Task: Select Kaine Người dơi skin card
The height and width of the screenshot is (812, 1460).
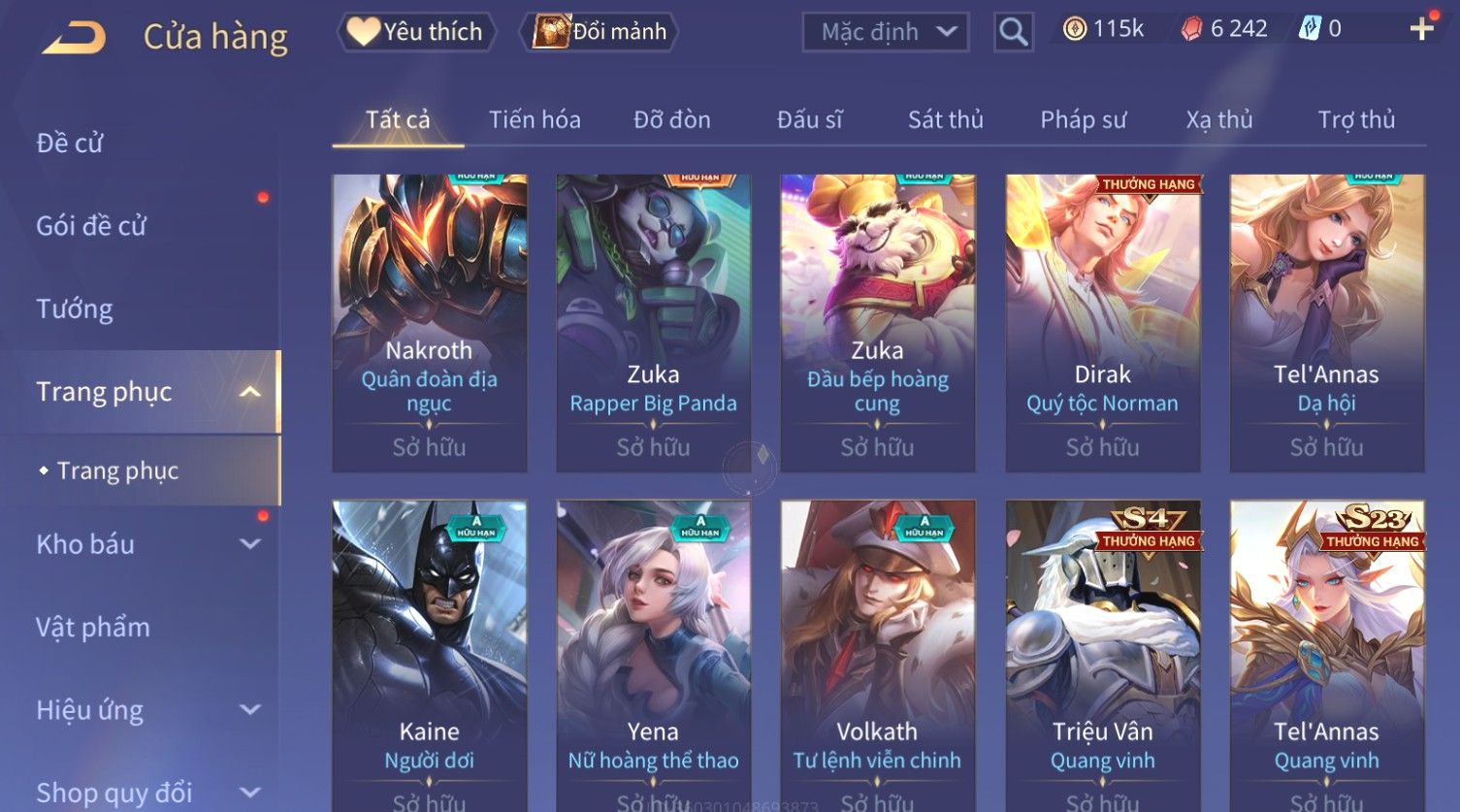Action: pos(430,656)
